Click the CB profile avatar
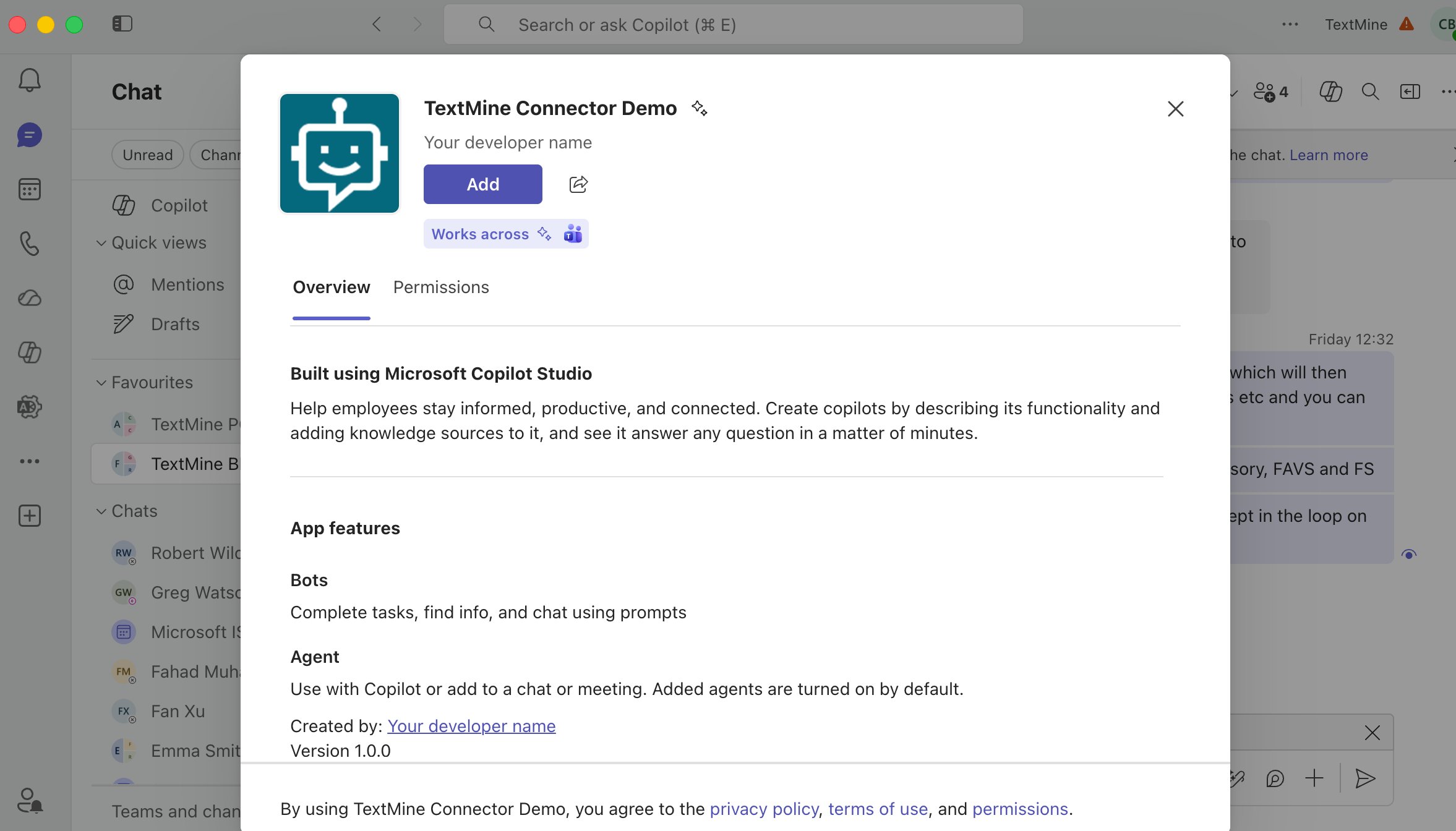The image size is (1456, 831). tap(1445, 25)
